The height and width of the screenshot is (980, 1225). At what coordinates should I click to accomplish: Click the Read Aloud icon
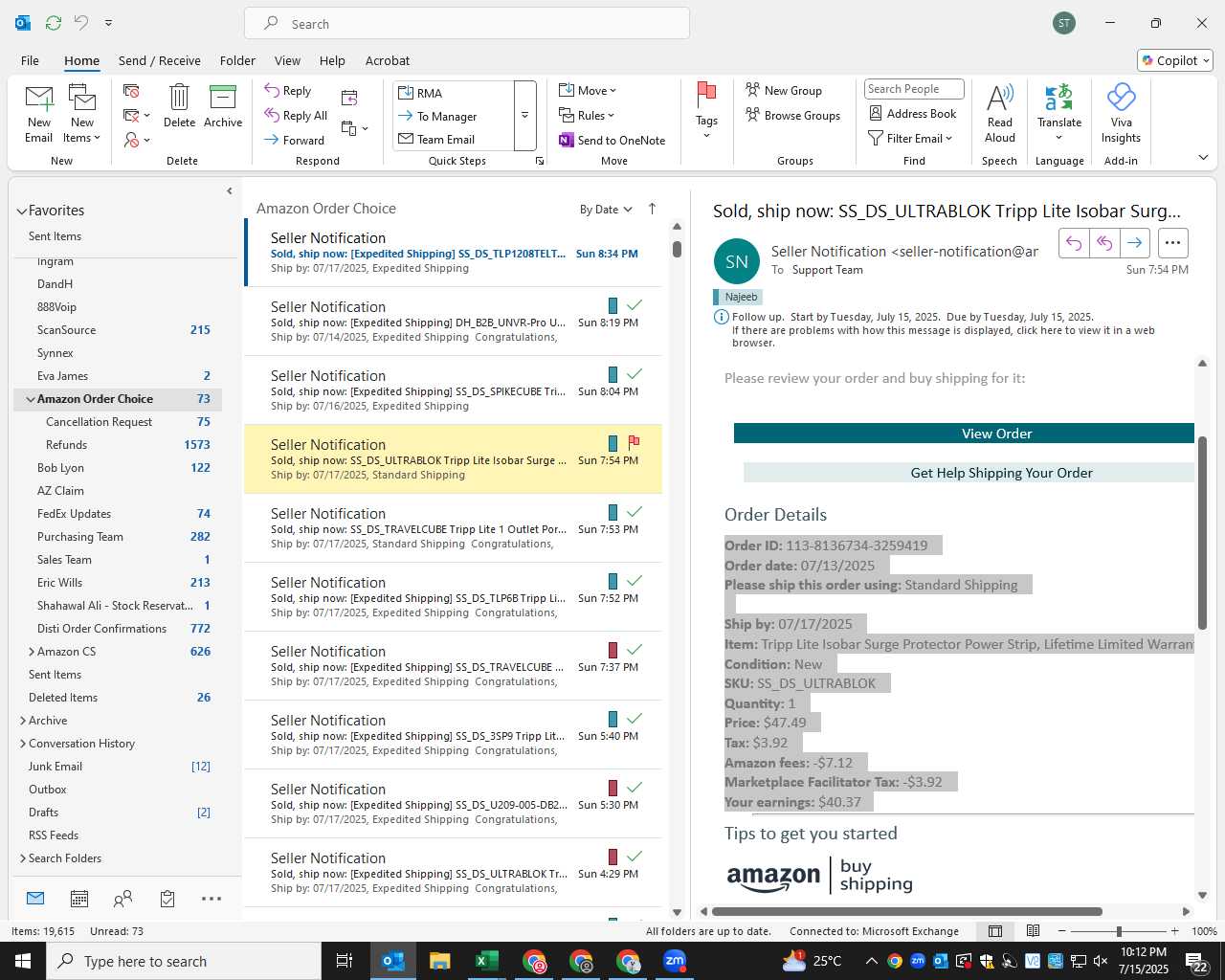tap(999, 98)
